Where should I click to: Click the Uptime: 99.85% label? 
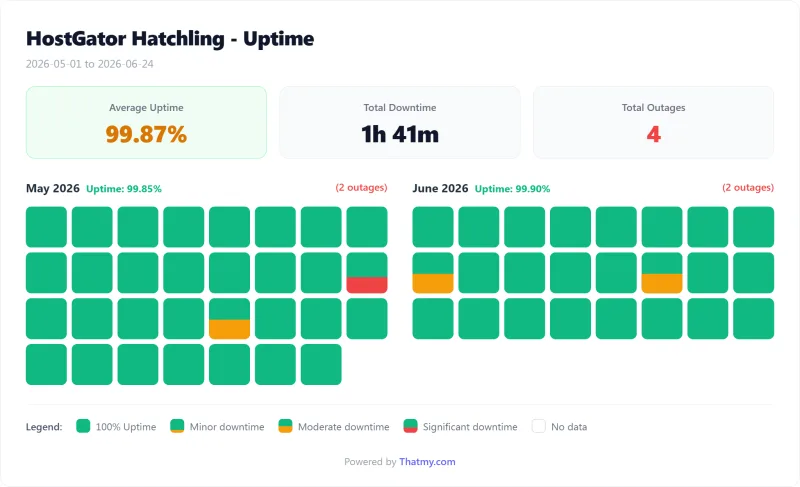tap(124, 189)
